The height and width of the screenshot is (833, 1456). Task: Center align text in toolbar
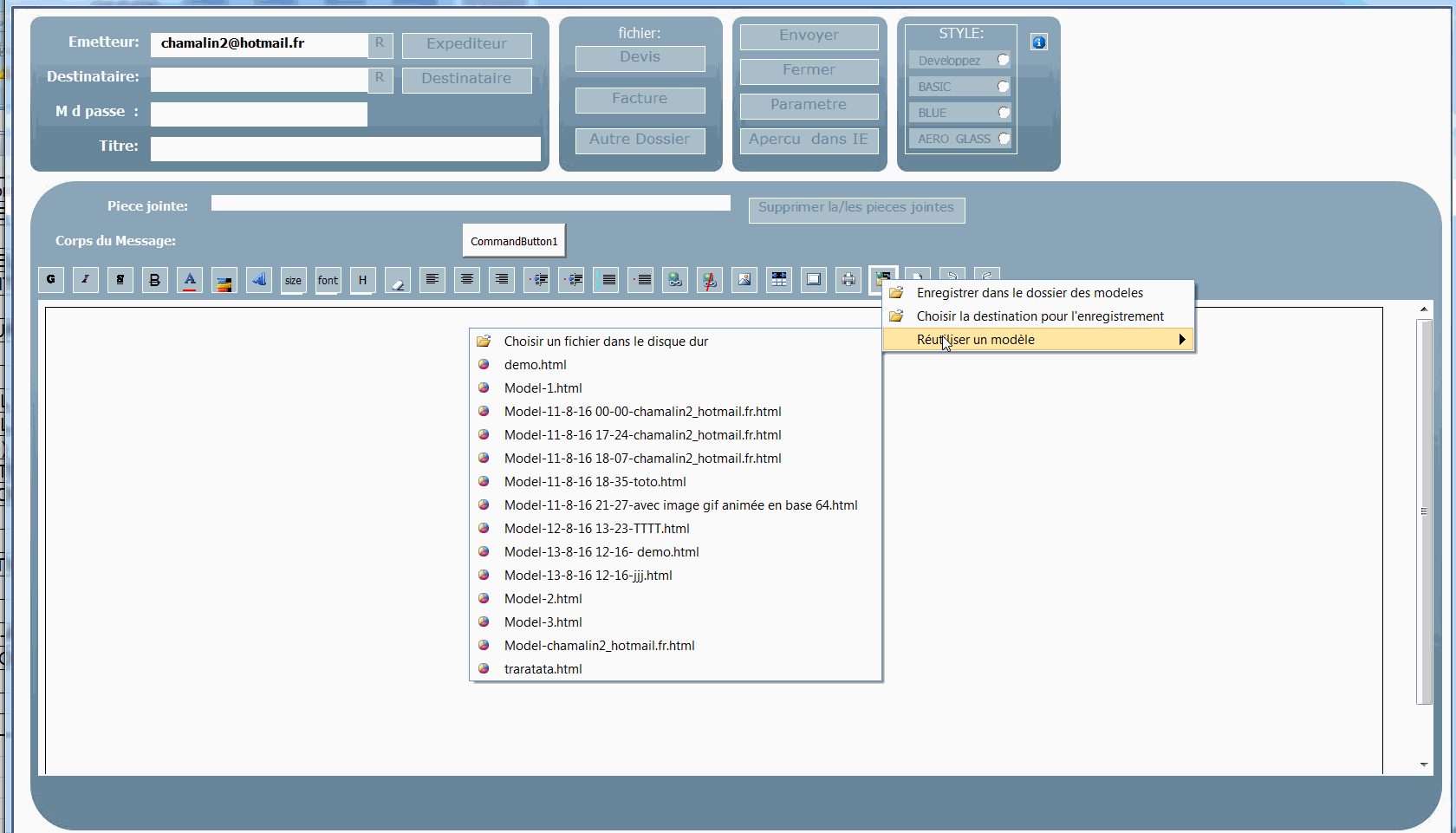(x=467, y=280)
